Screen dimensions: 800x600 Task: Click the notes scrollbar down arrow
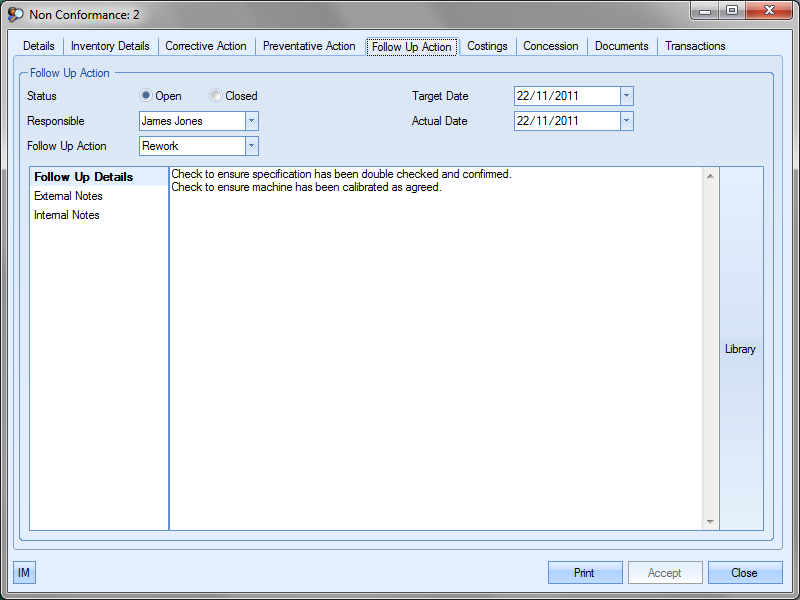(710, 521)
